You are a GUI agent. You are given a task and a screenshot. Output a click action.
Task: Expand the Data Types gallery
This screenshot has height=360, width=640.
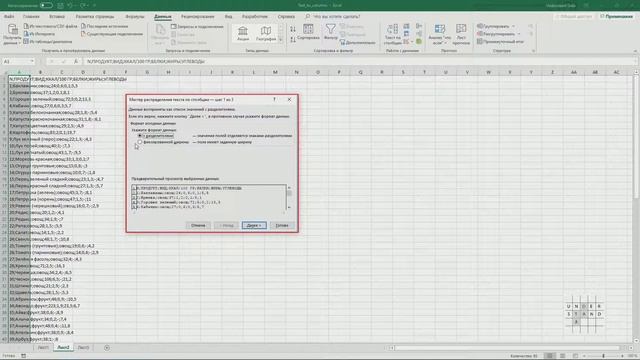[x=280, y=40]
